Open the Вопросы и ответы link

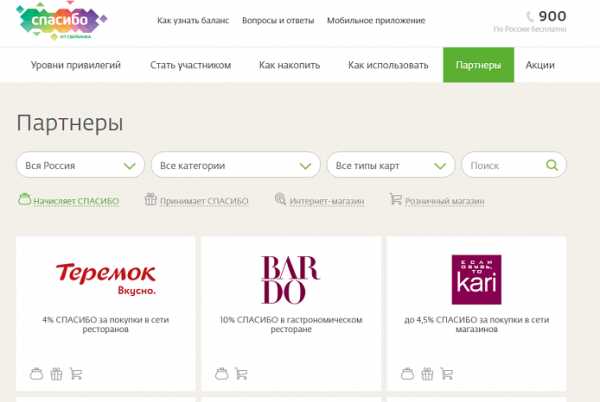coord(278,20)
